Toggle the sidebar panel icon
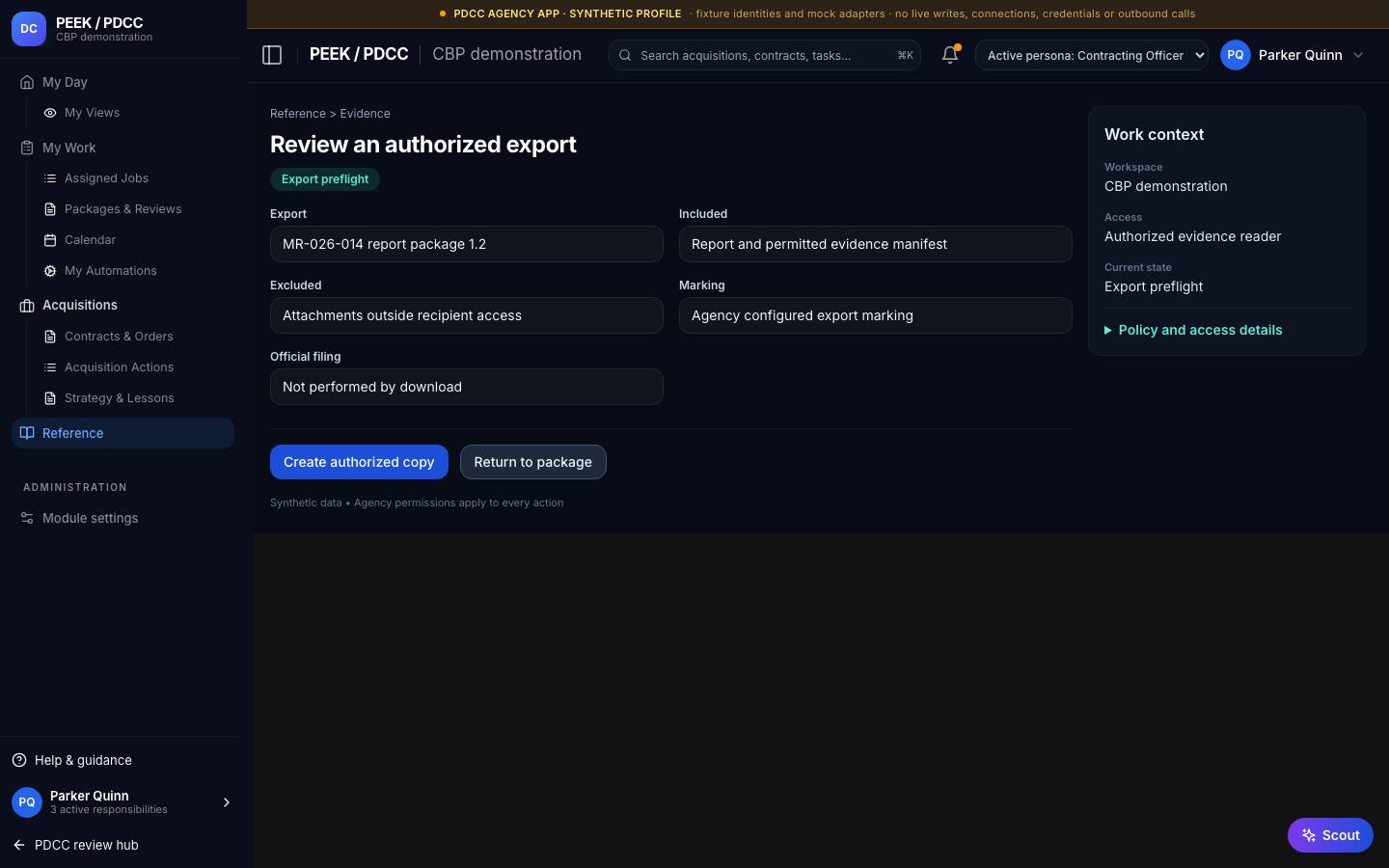Image resolution: width=1389 pixels, height=868 pixels. coord(272,55)
